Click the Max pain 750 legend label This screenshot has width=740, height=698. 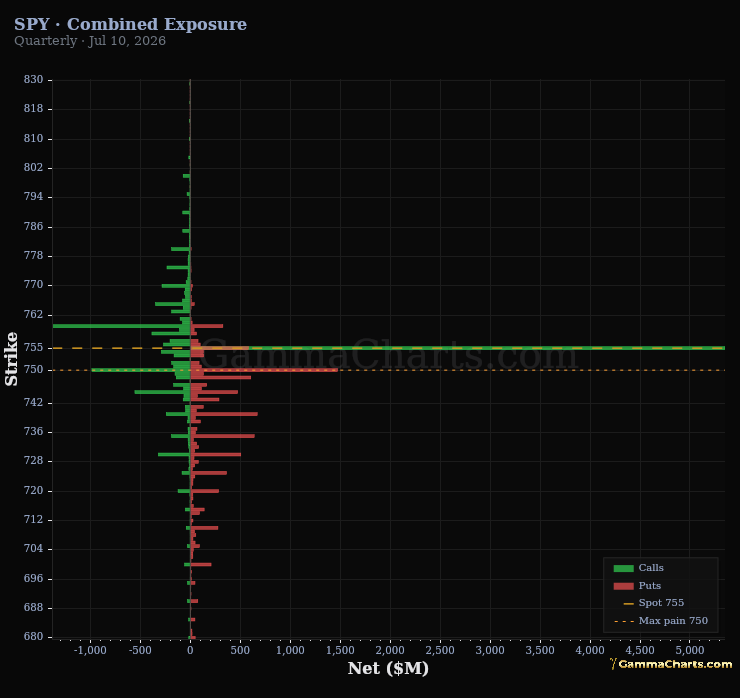pos(673,621)
